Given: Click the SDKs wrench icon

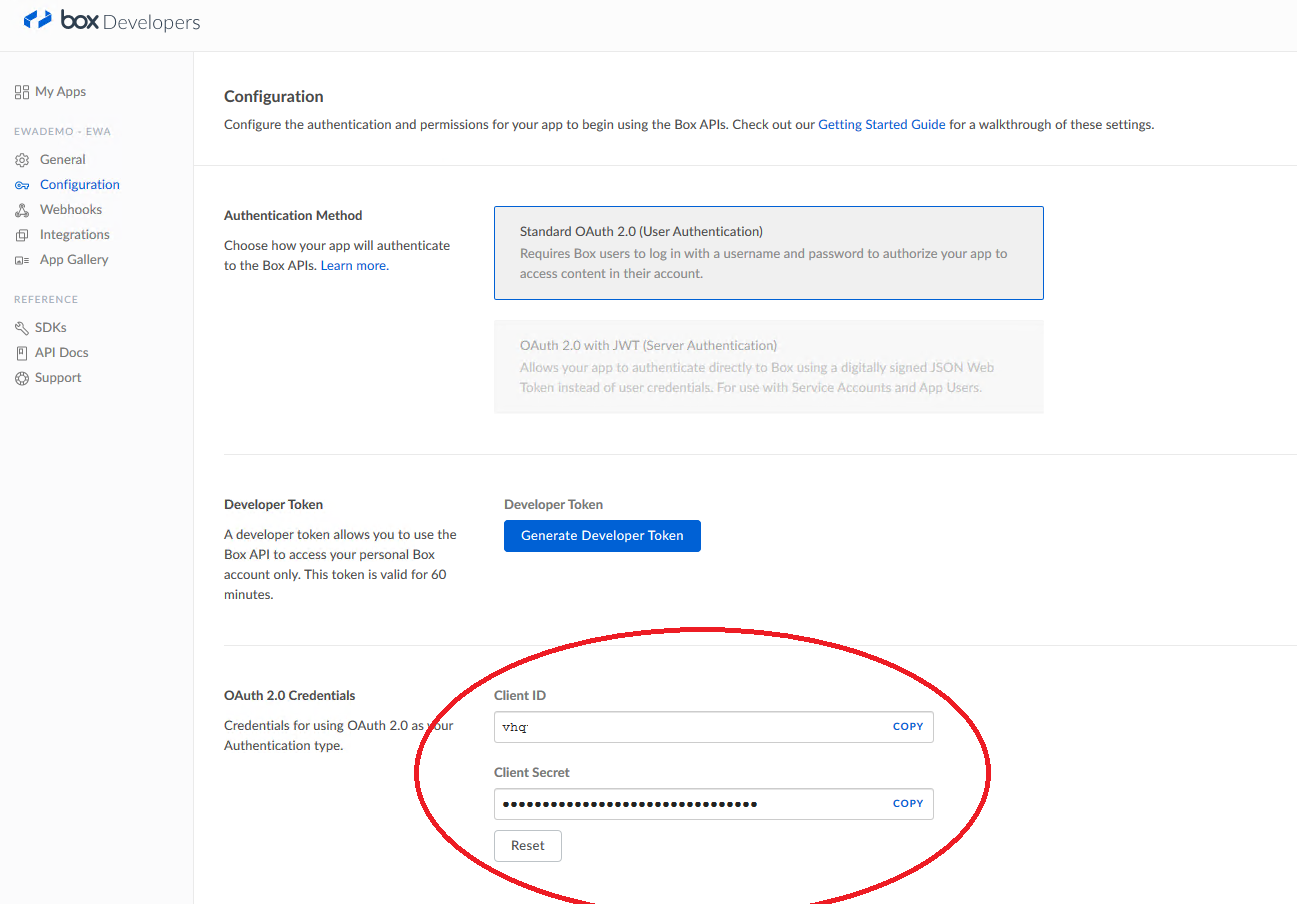Looking at the screenshot, I should (x=22, y=328).
